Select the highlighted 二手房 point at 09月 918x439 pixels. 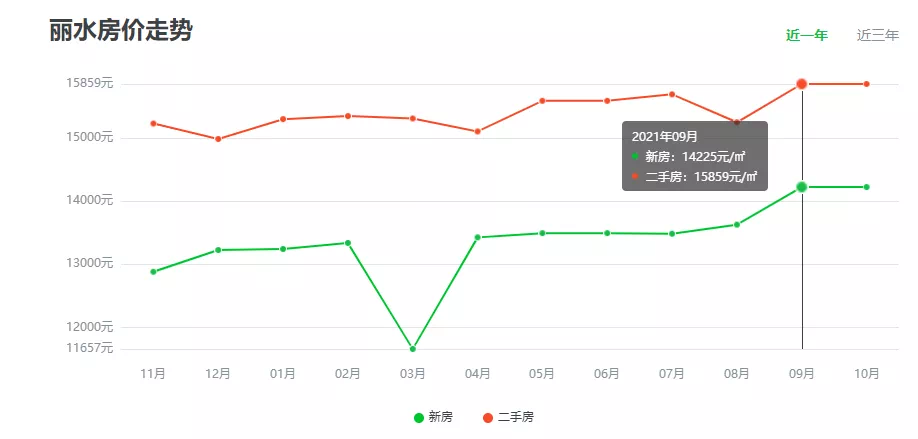pos(802,84)
